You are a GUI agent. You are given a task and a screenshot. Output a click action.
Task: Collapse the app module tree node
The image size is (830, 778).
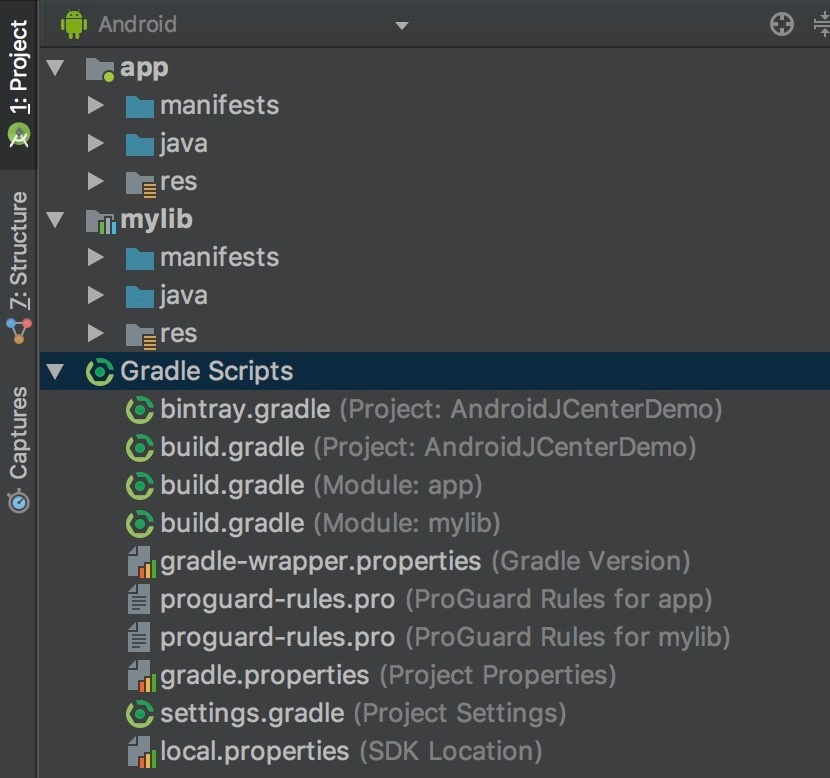55,68
